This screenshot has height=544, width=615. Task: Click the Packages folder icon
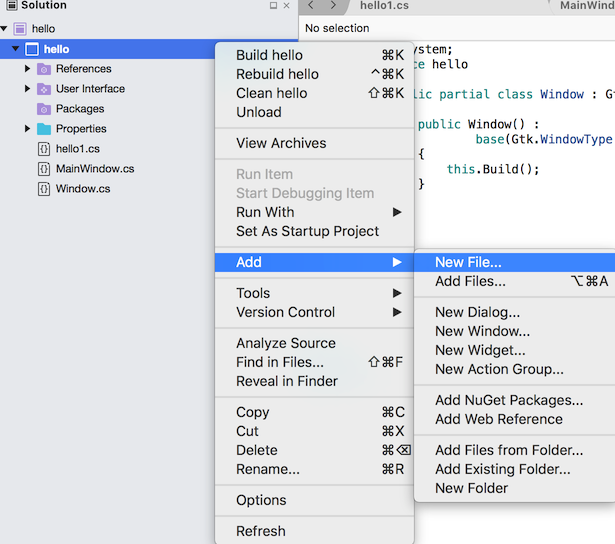click(x=44, y=109)
